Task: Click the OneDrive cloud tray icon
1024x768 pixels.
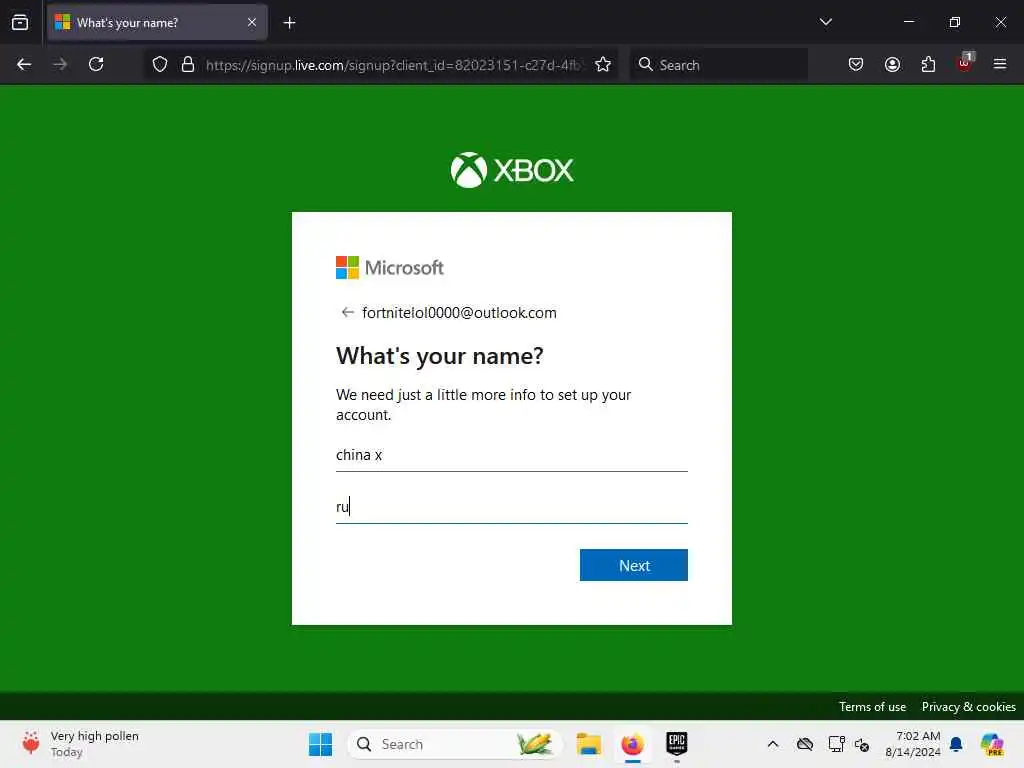Action: (x=805, y=744)
